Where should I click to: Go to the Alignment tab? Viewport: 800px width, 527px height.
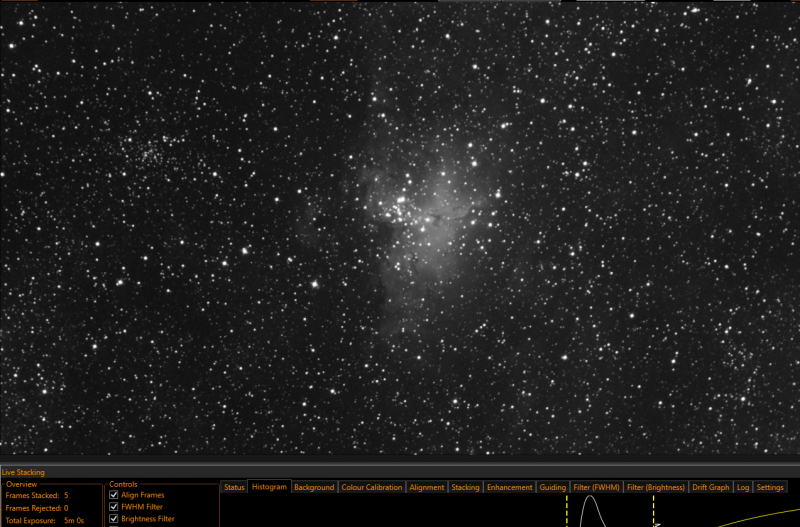coord(427,487)
